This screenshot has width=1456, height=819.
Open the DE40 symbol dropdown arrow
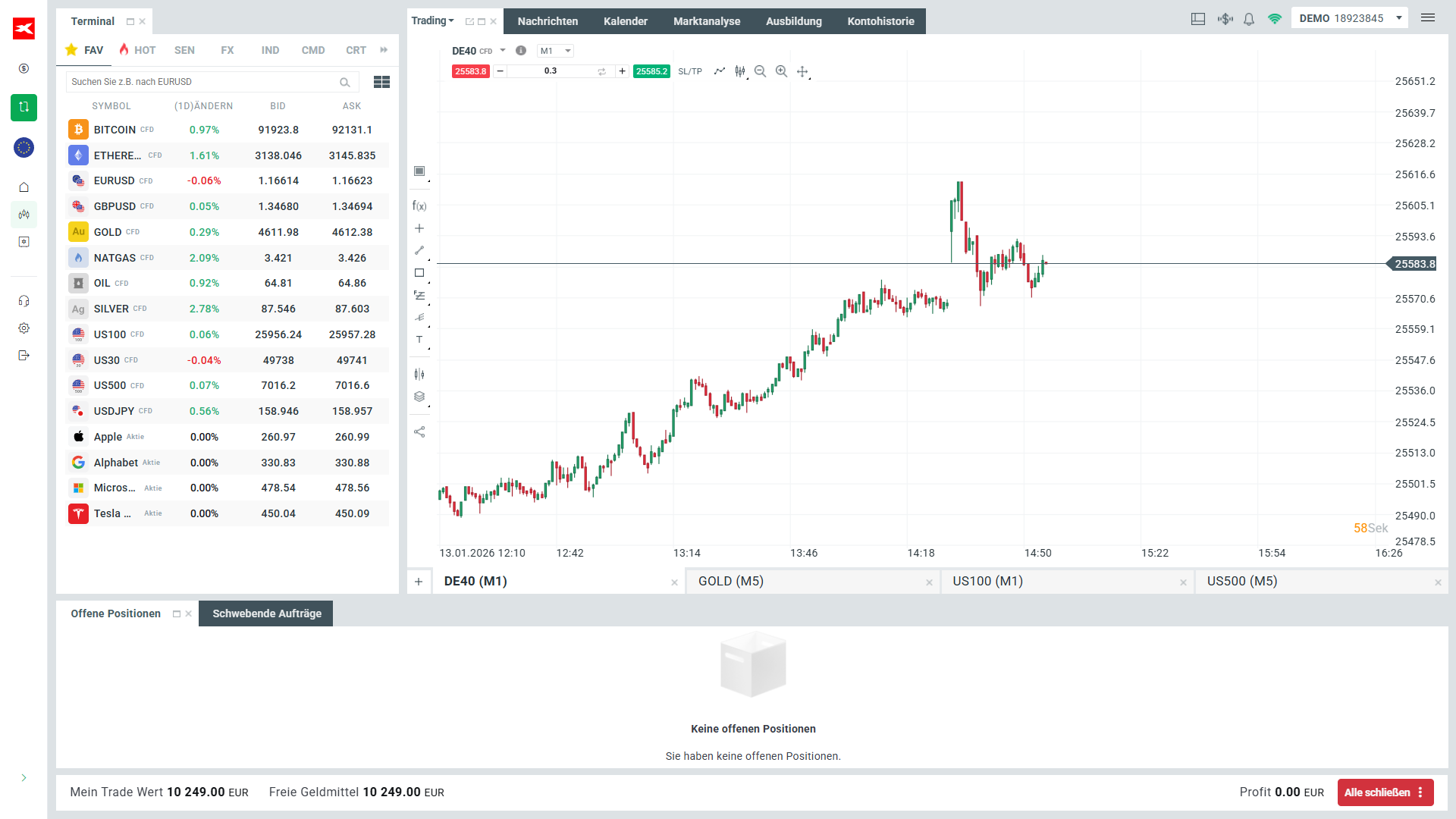[503, 51]
